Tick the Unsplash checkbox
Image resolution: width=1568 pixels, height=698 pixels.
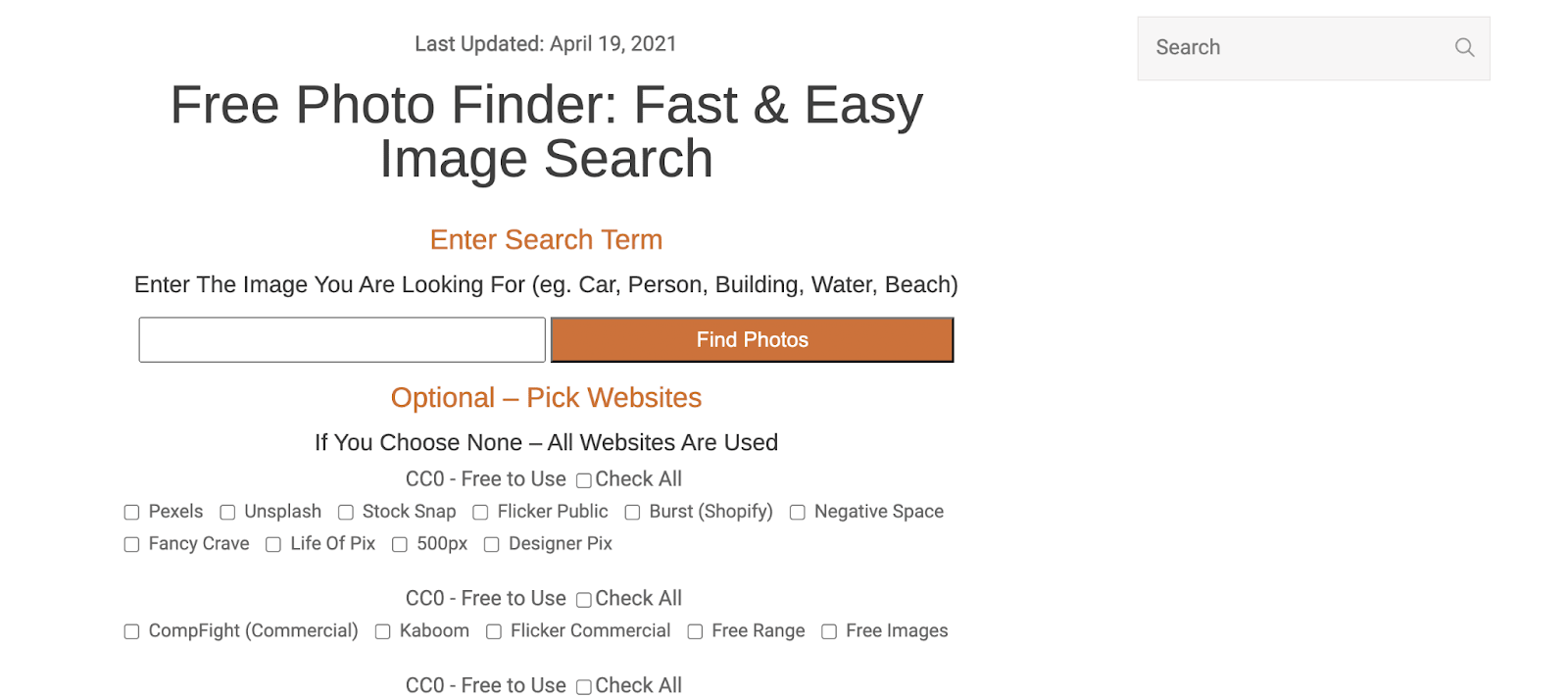227,513
